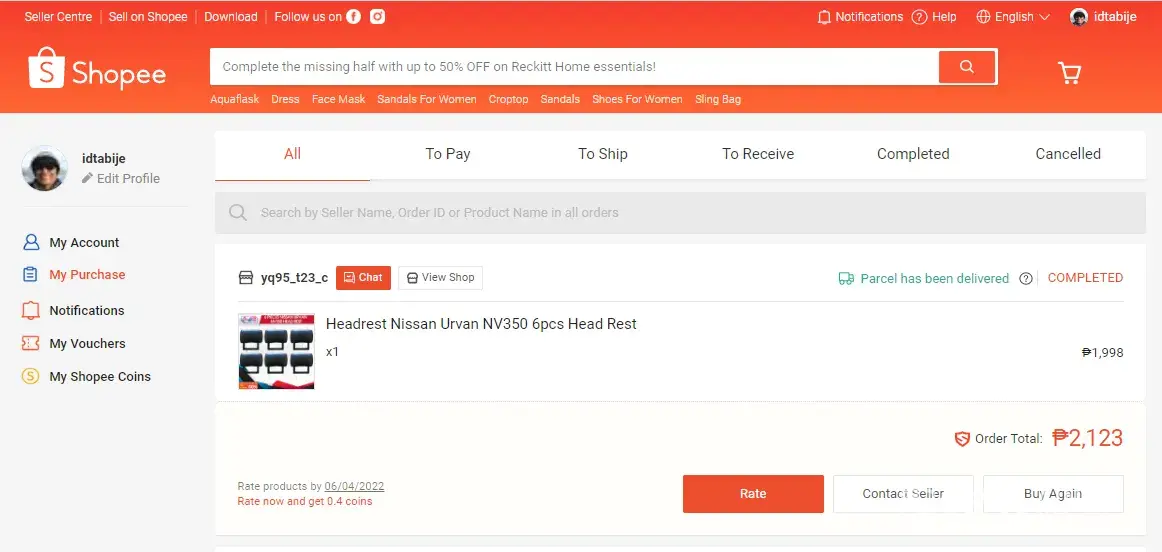The height and width of the screenshot is (552, 1162).
Task: Open My Purchase in sidebar
Action: tap(87, 274)
